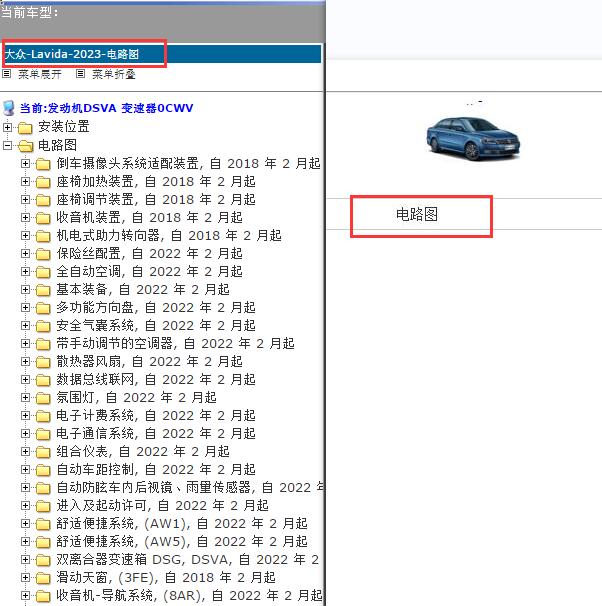Image resolution: width=602 pixels, height=606 pixels.
Task: Expand 自动防眩车内后视镜 node
Action: point(25,487)
